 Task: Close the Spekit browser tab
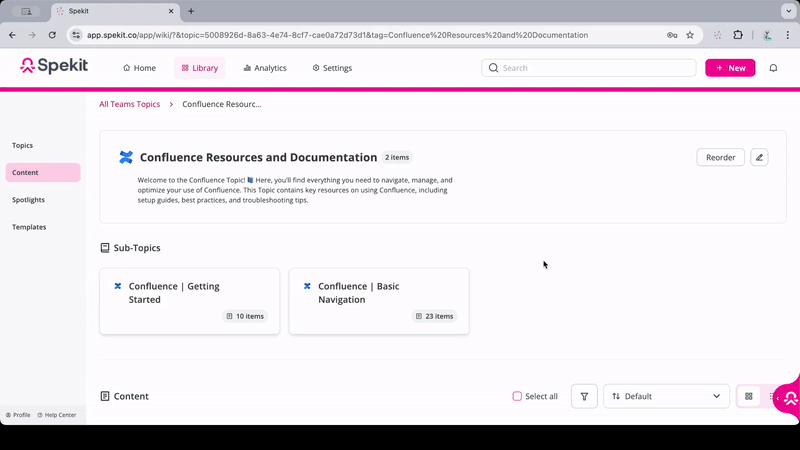[171, 11]
